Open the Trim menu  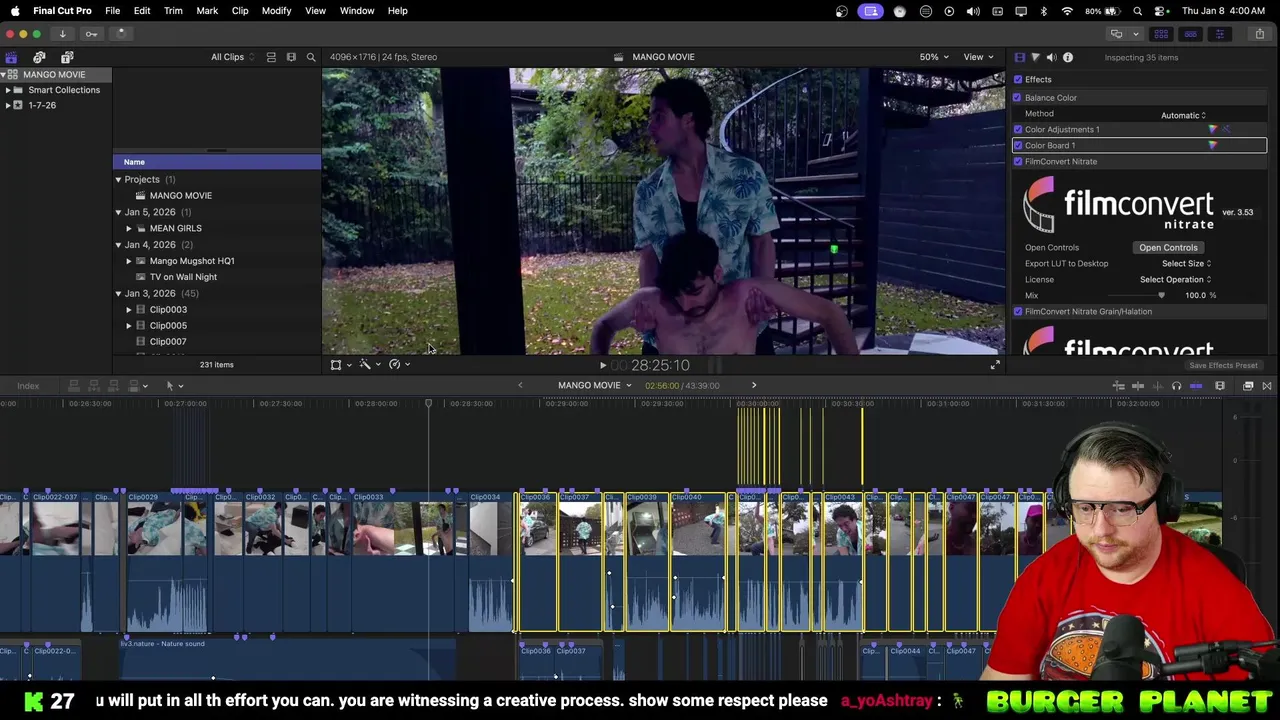click(173, 10)
